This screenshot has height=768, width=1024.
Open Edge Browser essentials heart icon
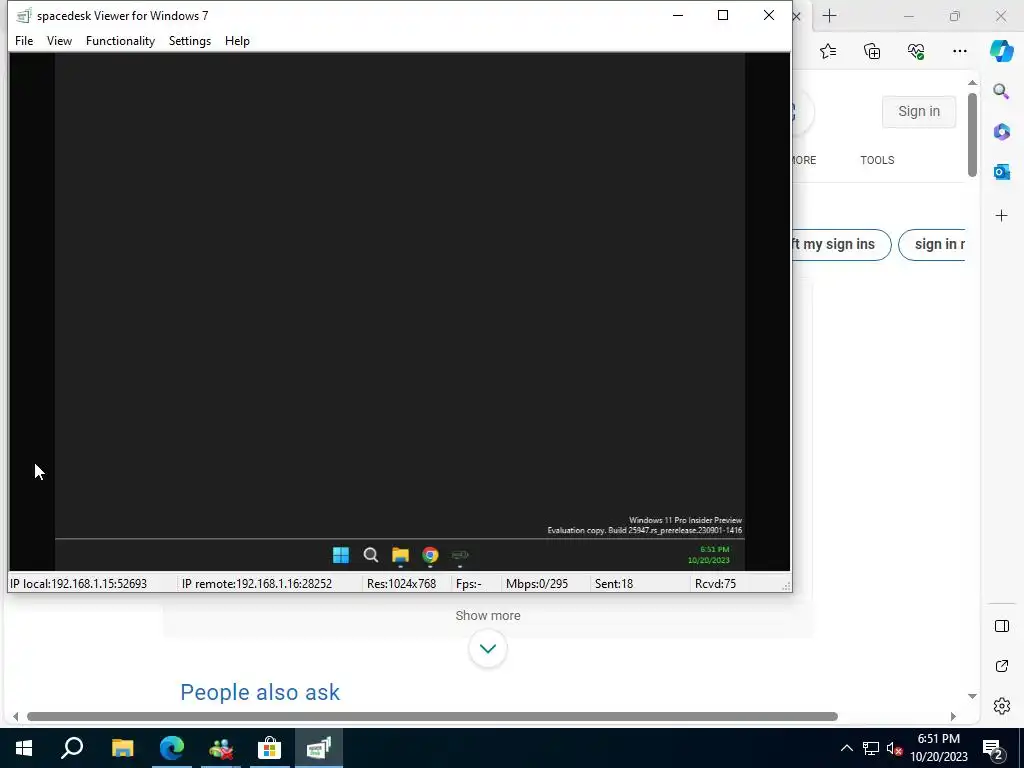point(916,51)
